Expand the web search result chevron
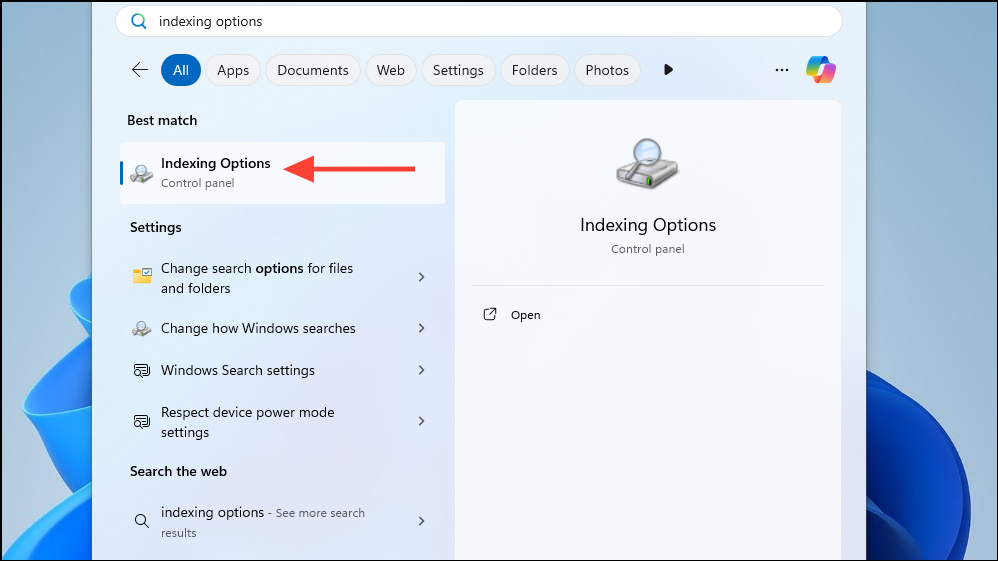 [x=421, y=521]
